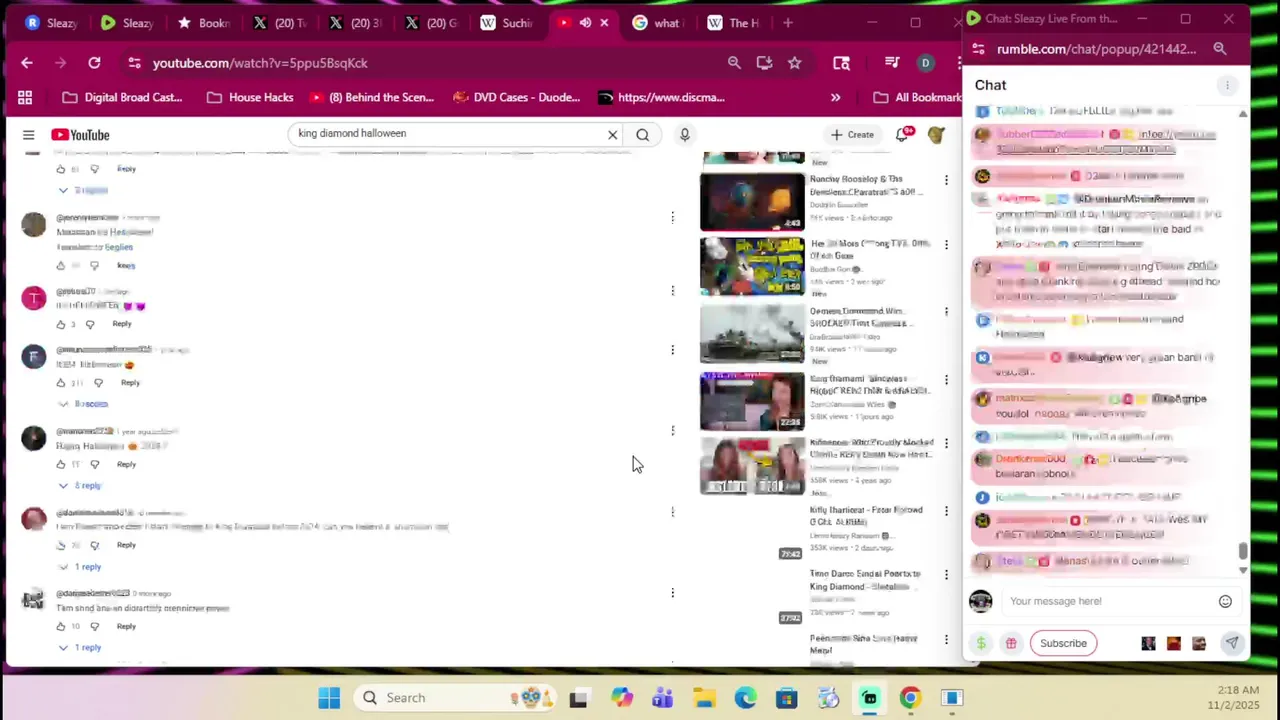Click the search icon in the Rumble popup bar

[1220, 48]
